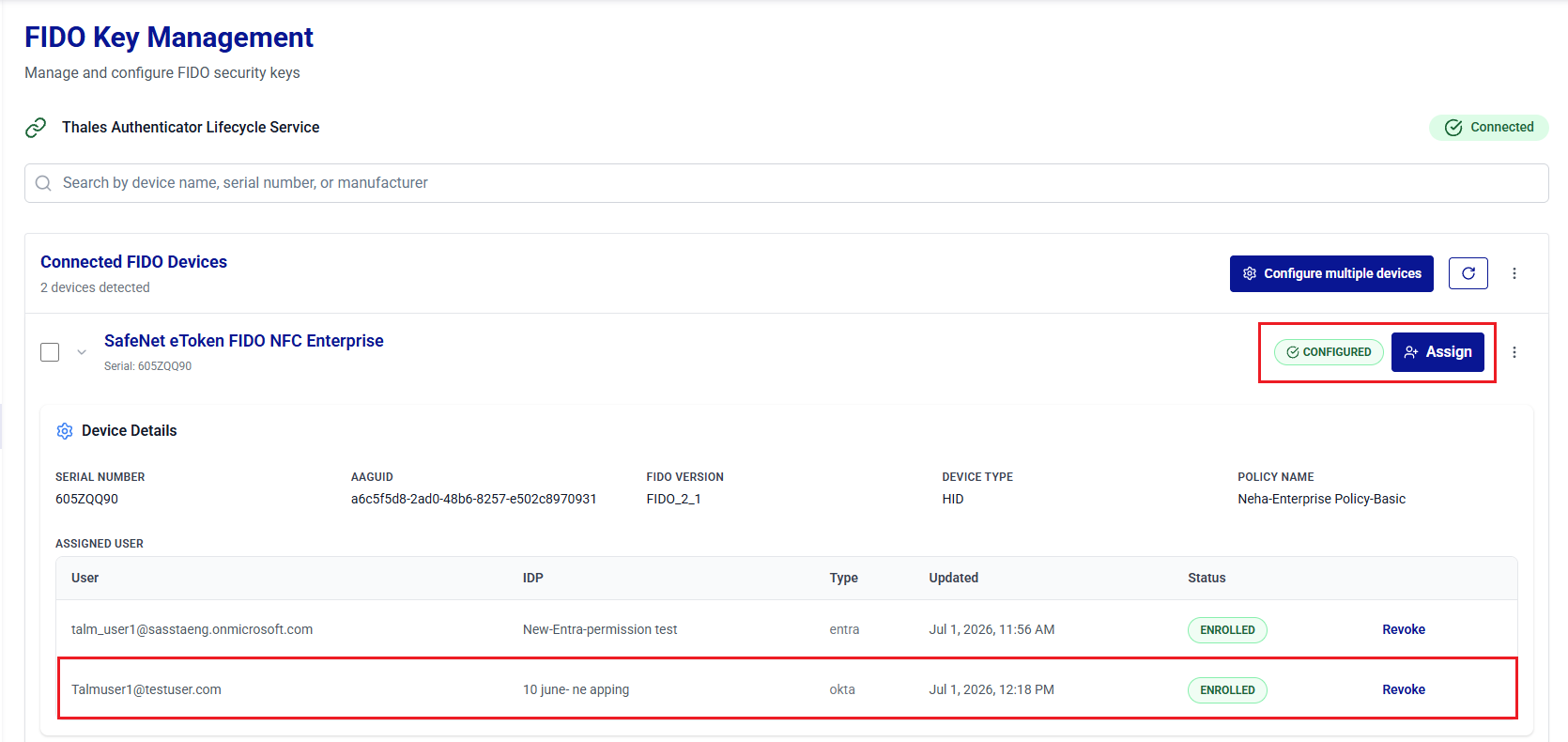Revoke Talmuser1@testuser.com enrollment

1404,689
